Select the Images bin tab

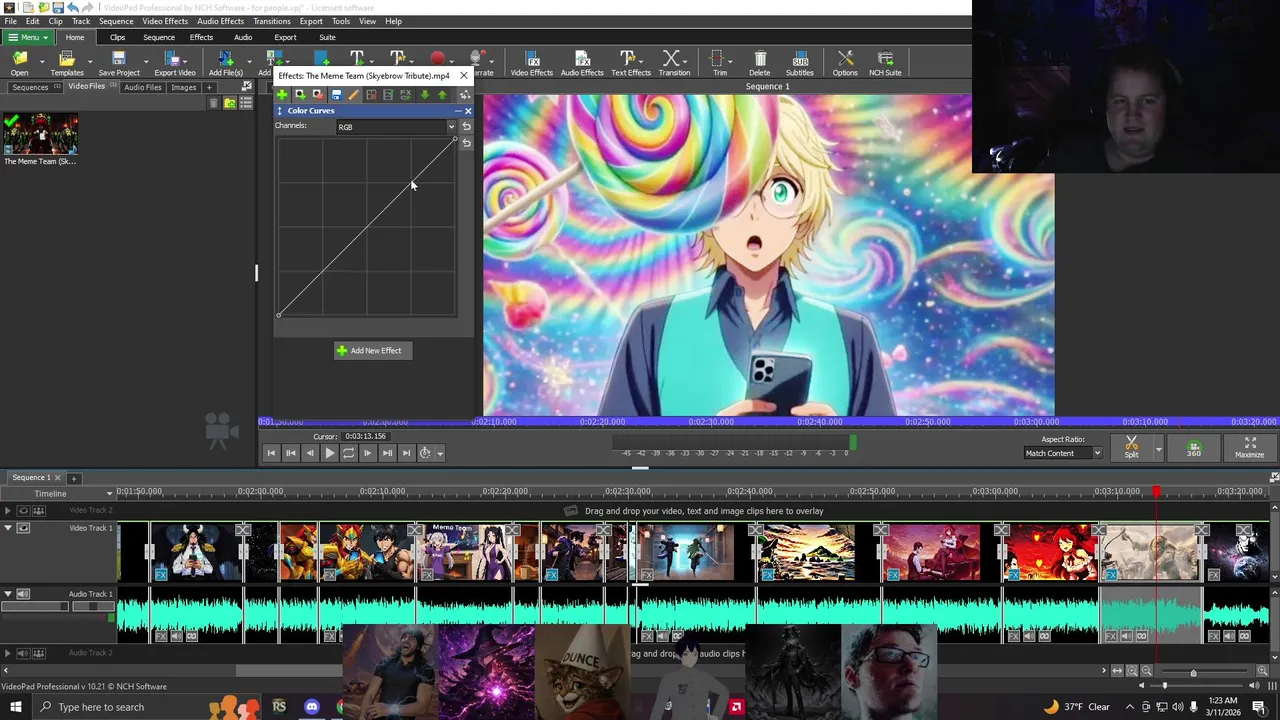point(184,88)
